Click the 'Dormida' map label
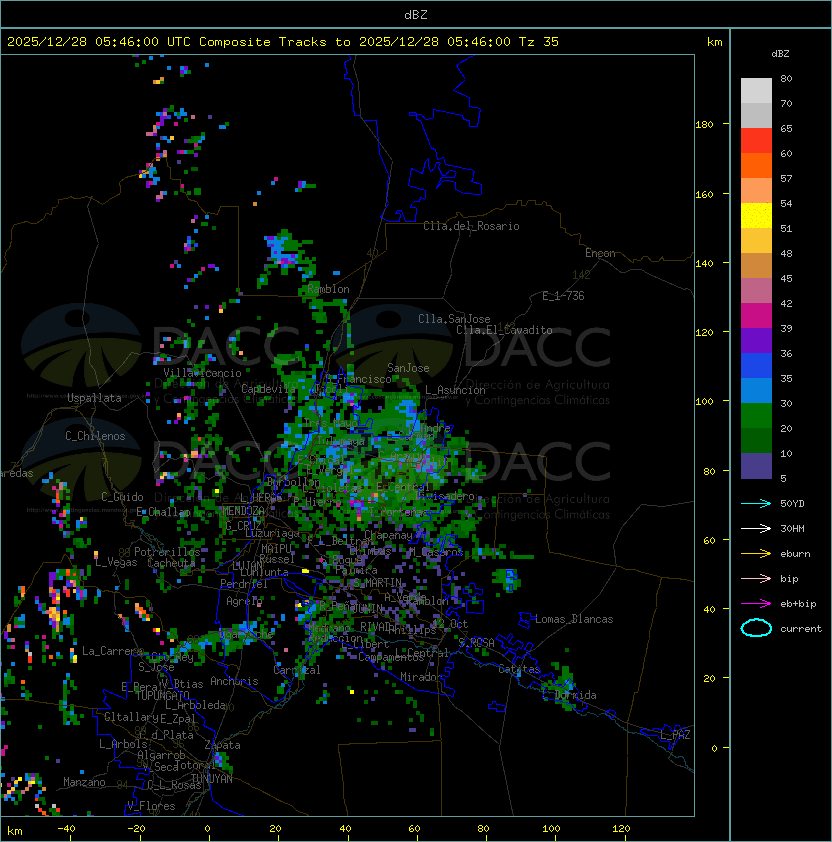Image resolution: width=832 pixels, height=842 pixels. point(575,695)
